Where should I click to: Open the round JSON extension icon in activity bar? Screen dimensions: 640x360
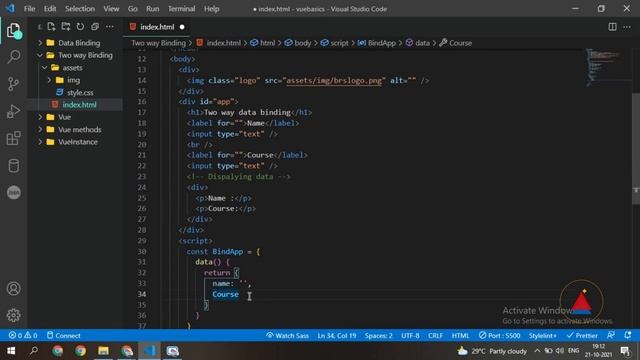(13, 192)
